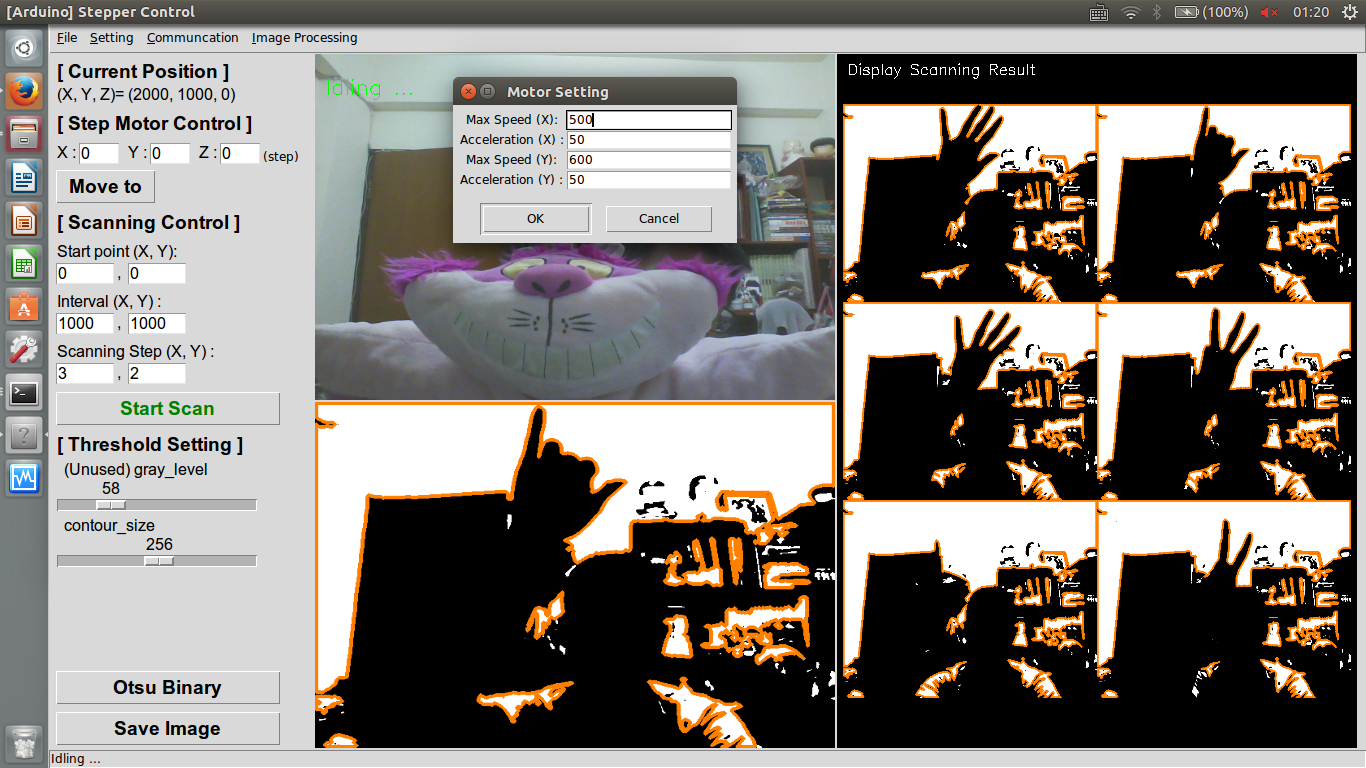Click the Acceleration (Y) field

tap(649, 180)
